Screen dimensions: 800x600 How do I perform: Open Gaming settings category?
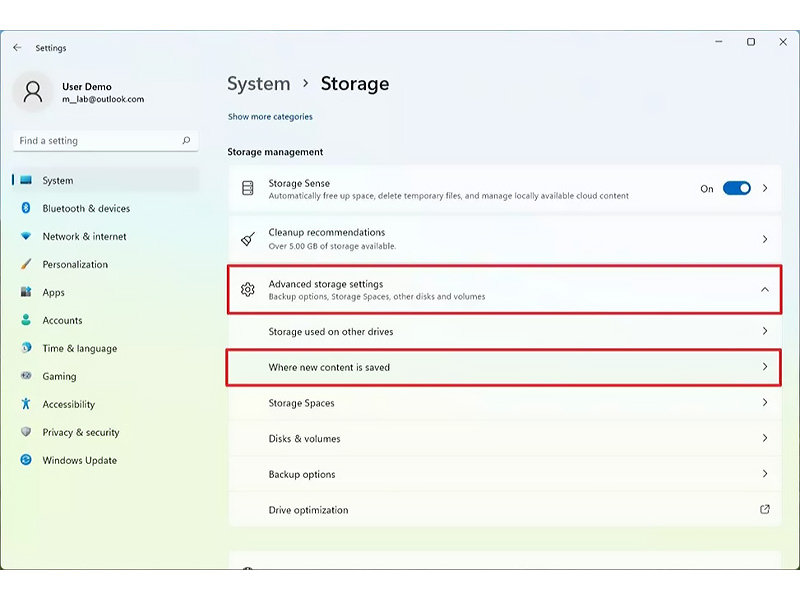click(x=105, y=376)
